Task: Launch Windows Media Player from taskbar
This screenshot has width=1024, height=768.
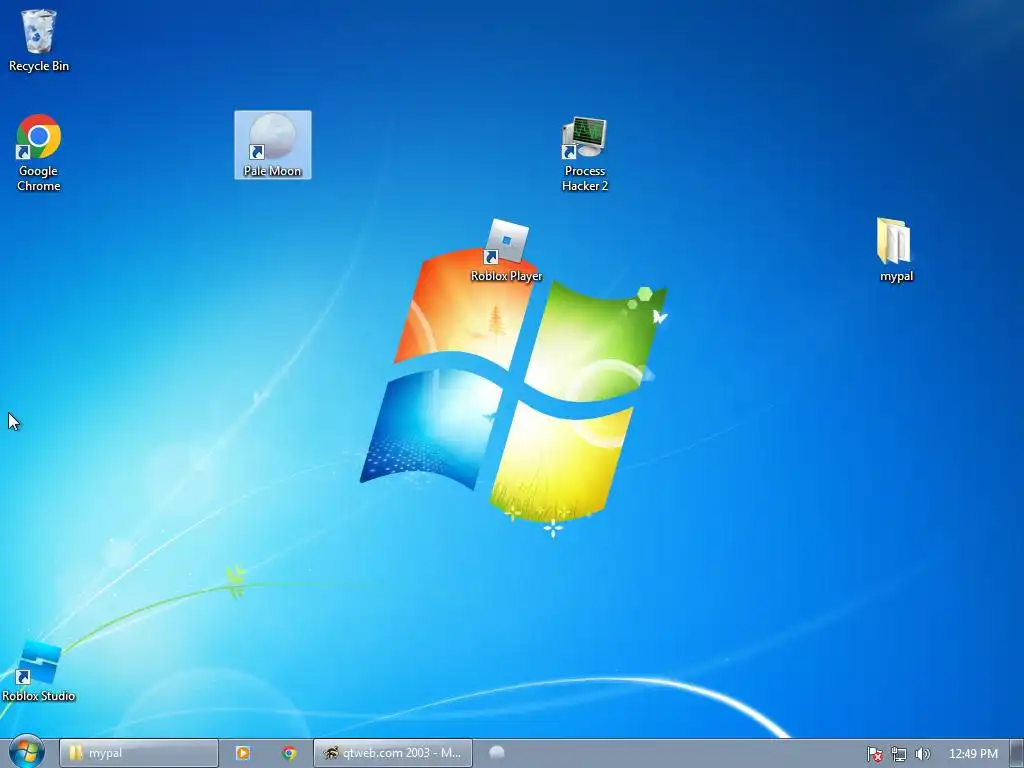Action: [x=243, y=753]
